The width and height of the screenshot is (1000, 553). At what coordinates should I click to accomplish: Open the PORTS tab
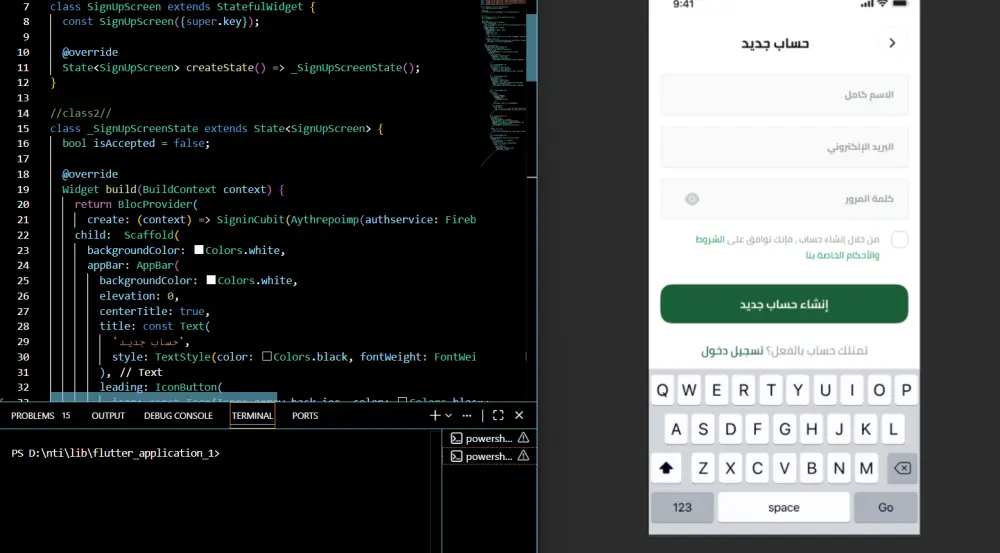[x=305, y=415]
